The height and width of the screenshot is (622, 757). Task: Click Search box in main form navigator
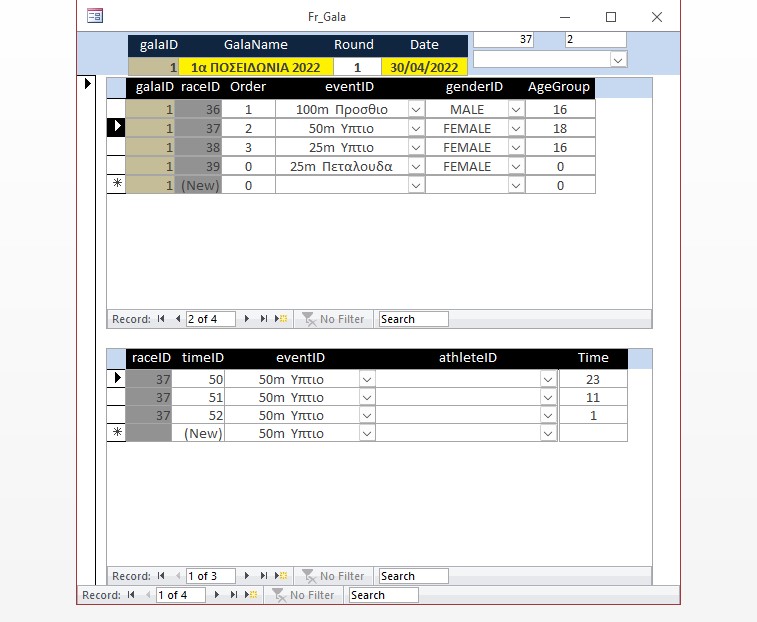(383, 595)
